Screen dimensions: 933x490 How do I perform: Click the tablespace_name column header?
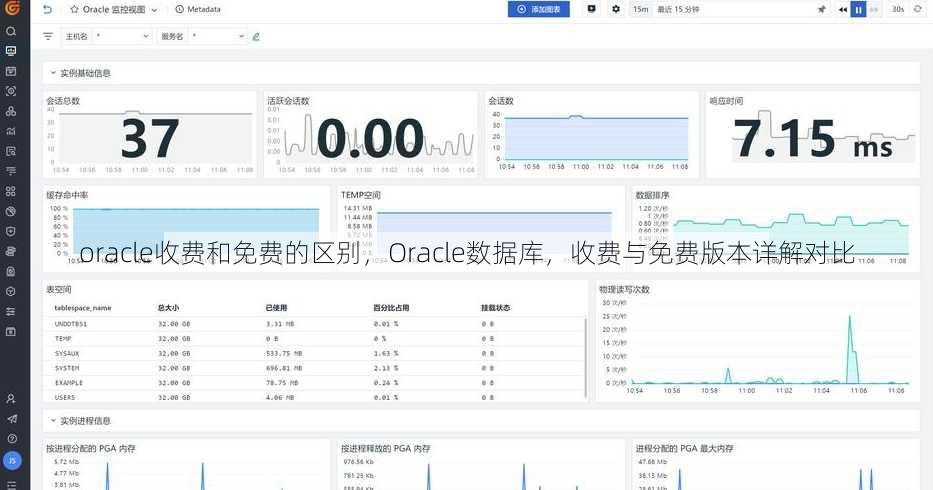[83, 308]
